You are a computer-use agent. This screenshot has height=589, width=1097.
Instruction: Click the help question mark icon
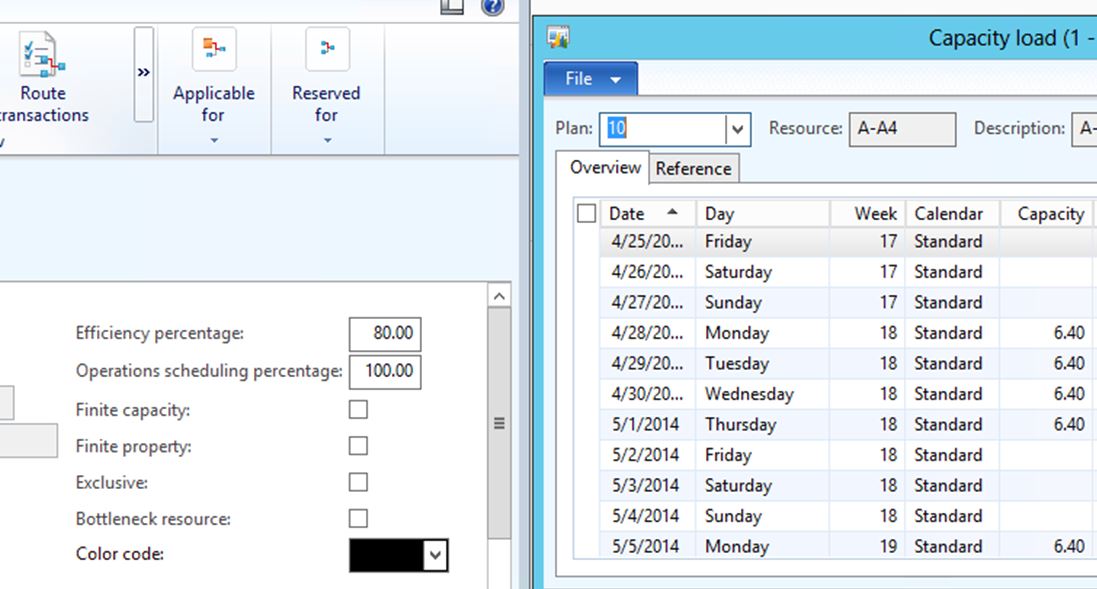point(493,7)
